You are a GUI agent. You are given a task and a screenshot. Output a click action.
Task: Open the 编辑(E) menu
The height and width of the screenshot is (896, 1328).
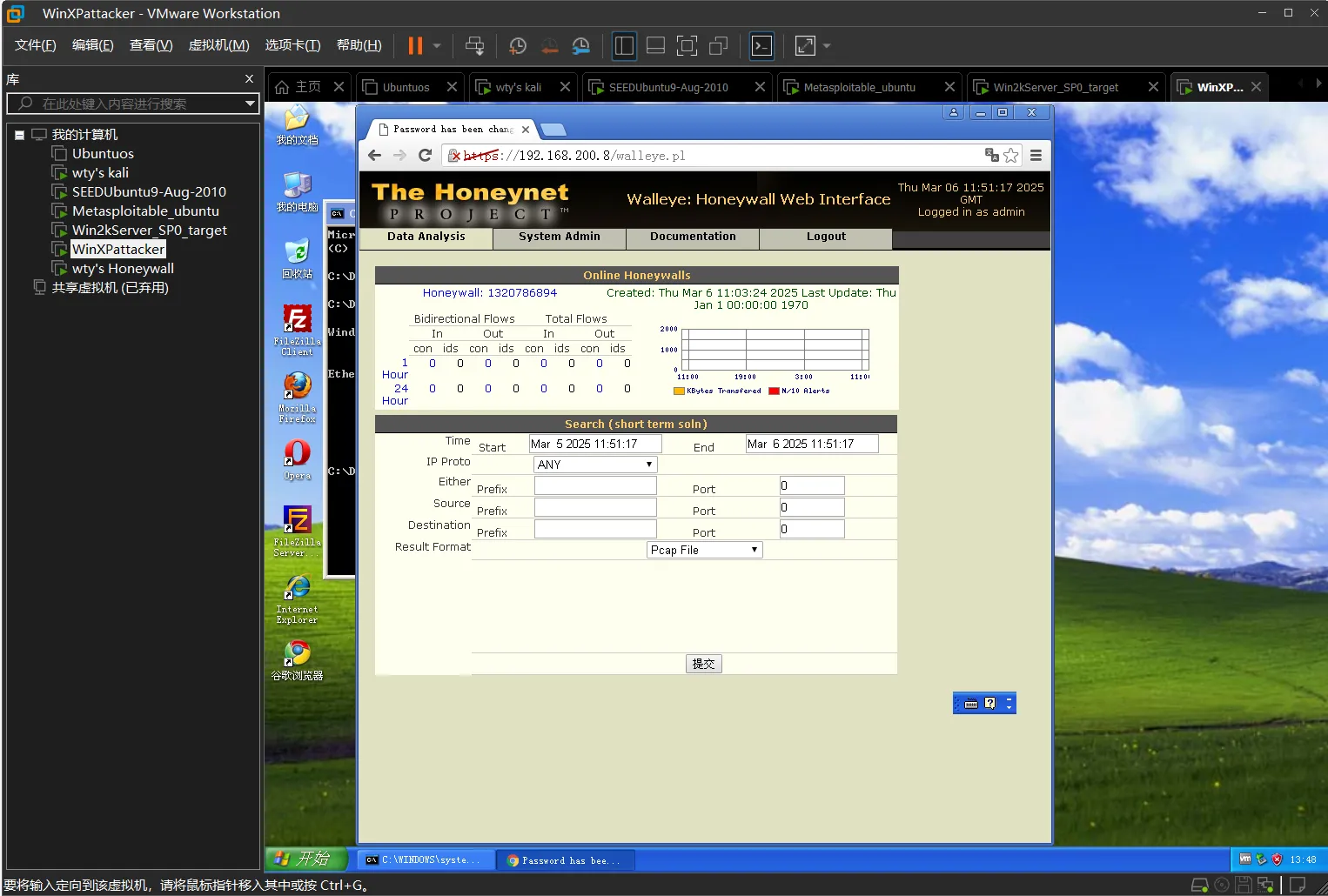[92, 45]
